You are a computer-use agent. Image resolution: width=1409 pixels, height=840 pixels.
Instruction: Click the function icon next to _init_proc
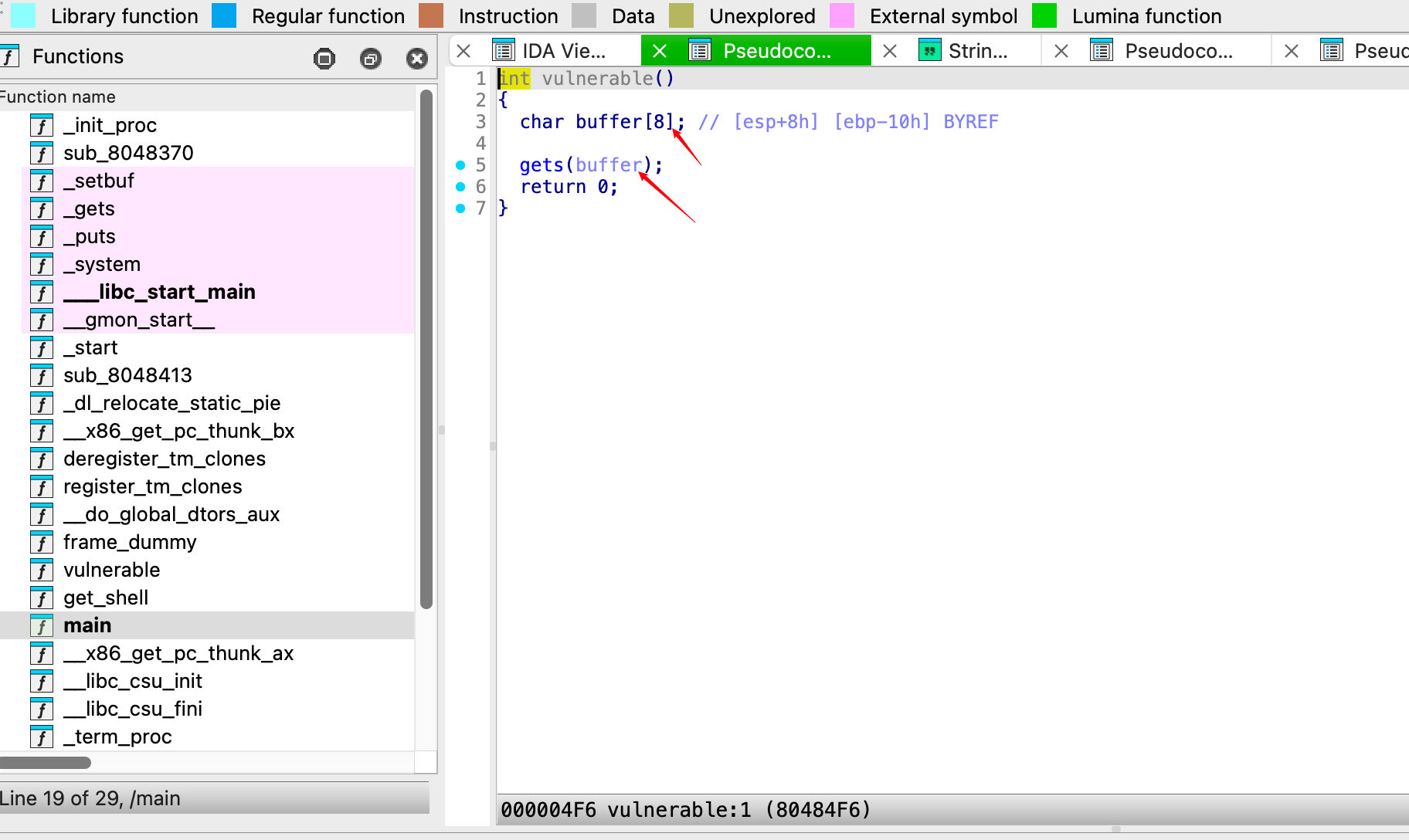[42, 125]
